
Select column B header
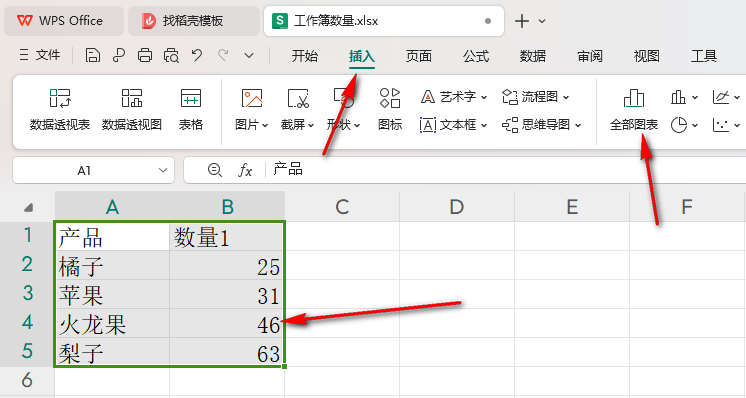pos(227,207)
